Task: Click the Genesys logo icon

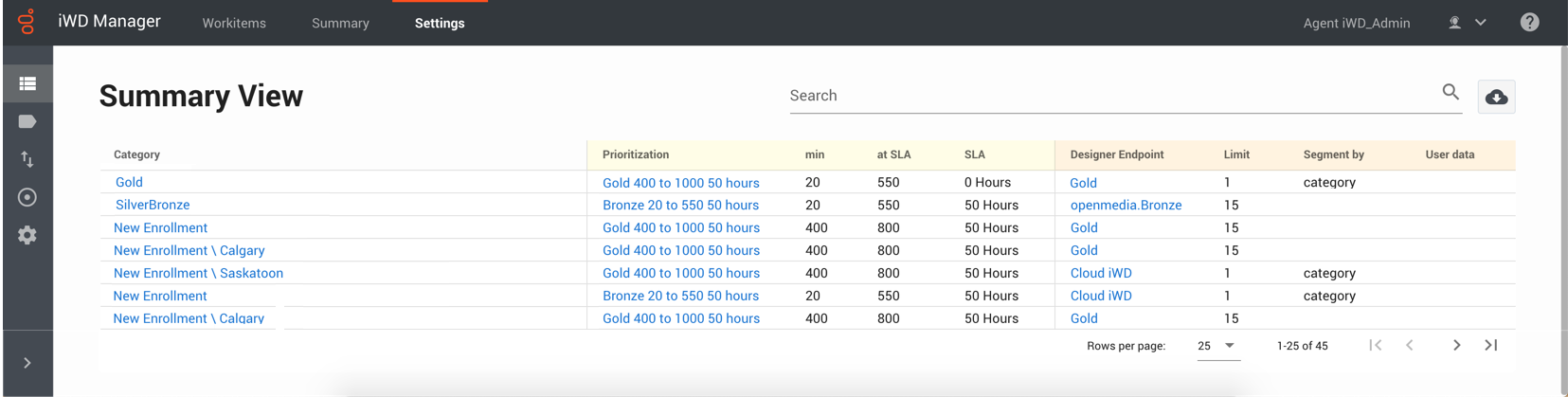Action: pos(27,22)
